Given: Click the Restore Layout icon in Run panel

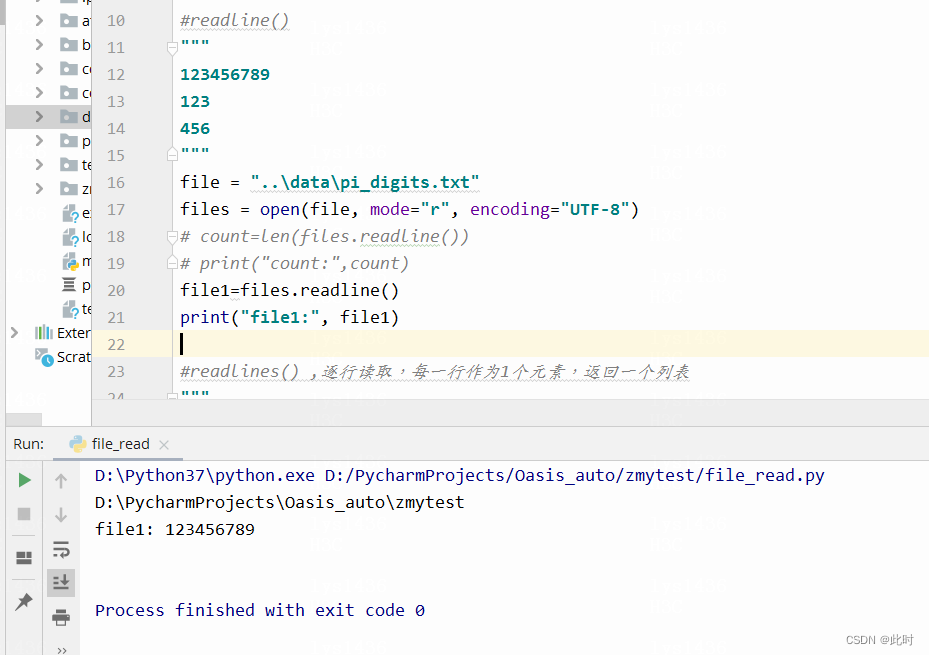Looking at the screenshot, I should [24, 557].
